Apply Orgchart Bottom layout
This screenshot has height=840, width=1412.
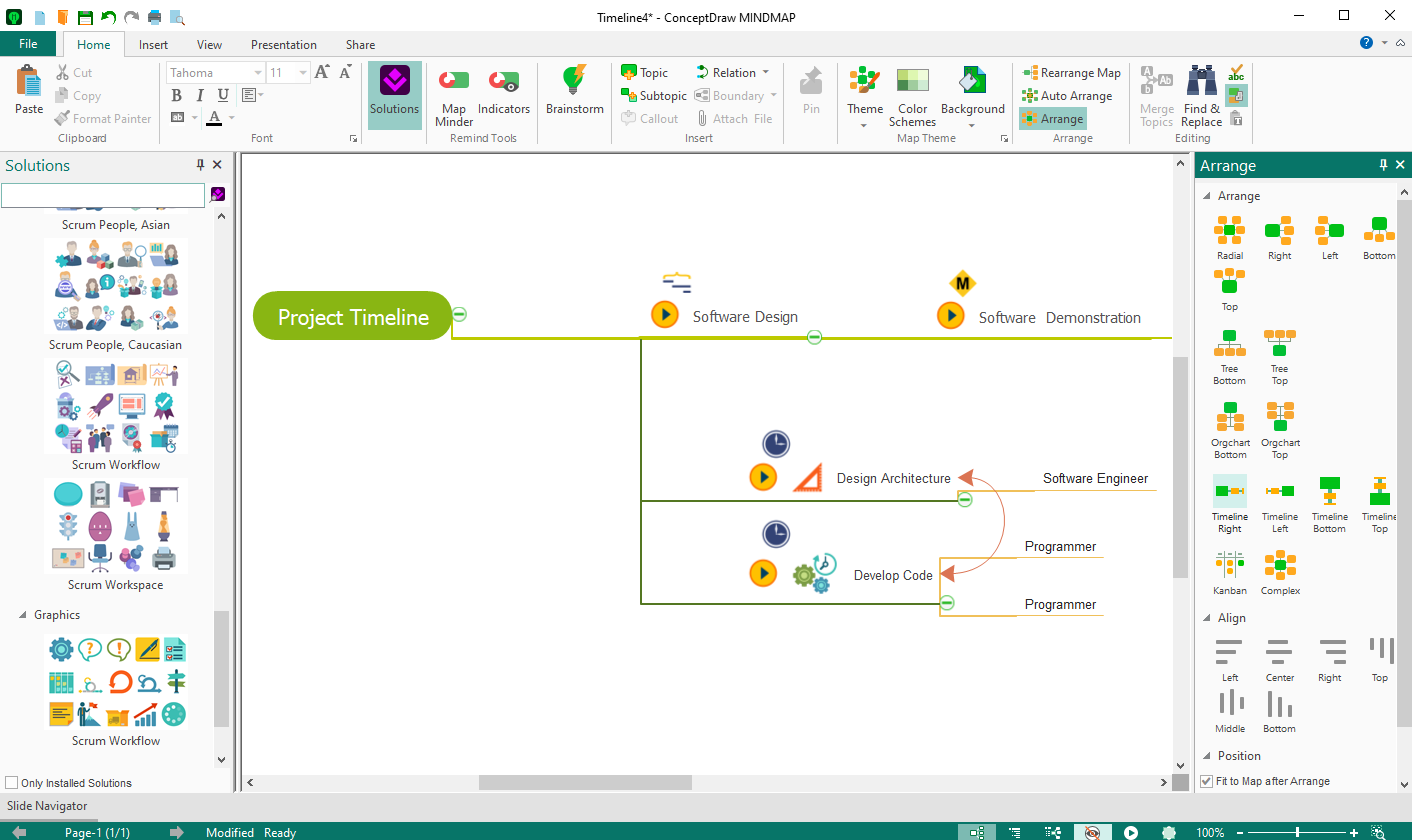pos(1229,431)
